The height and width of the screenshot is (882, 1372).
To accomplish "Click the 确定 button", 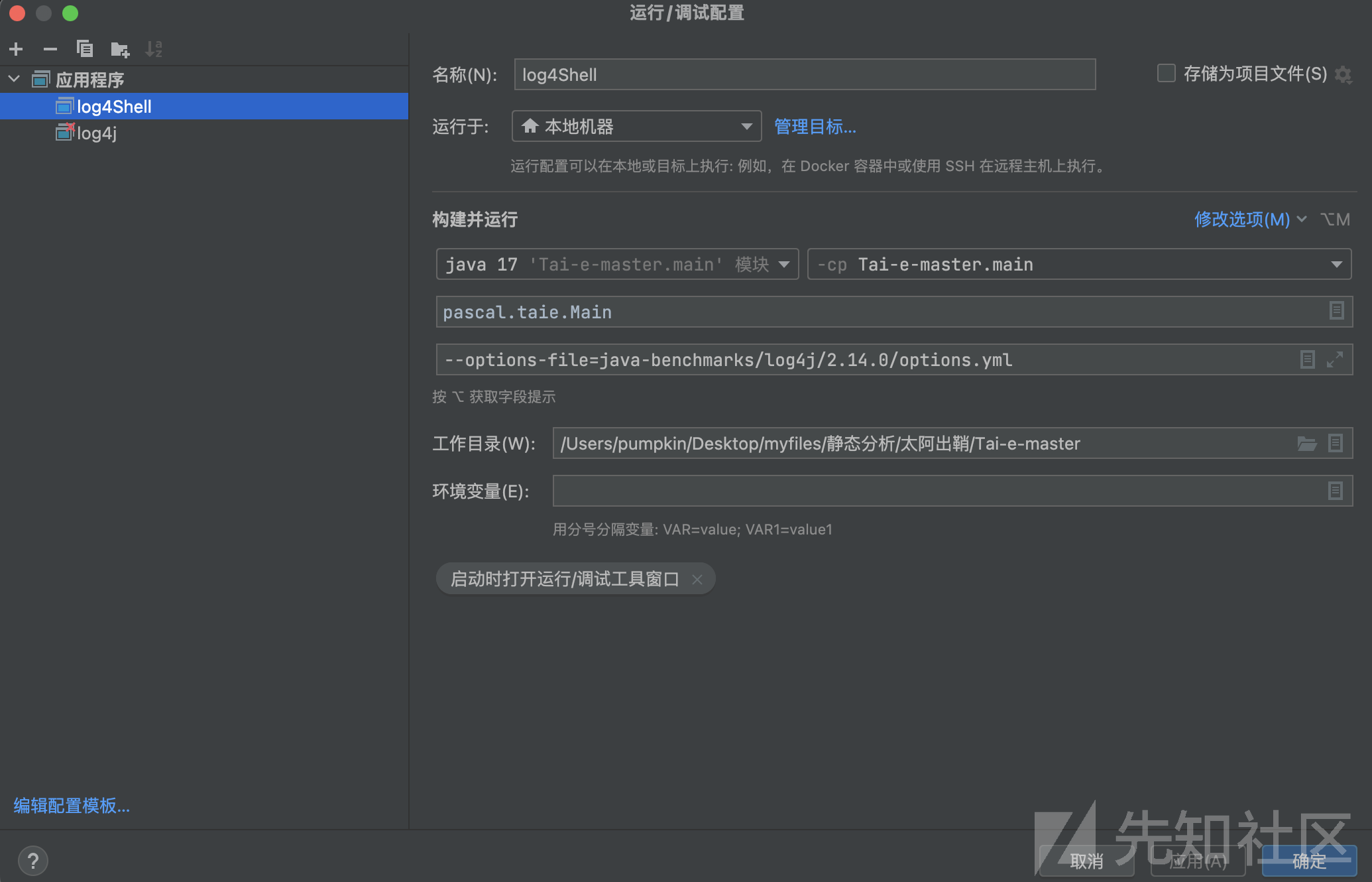I will pos(1309,861).
